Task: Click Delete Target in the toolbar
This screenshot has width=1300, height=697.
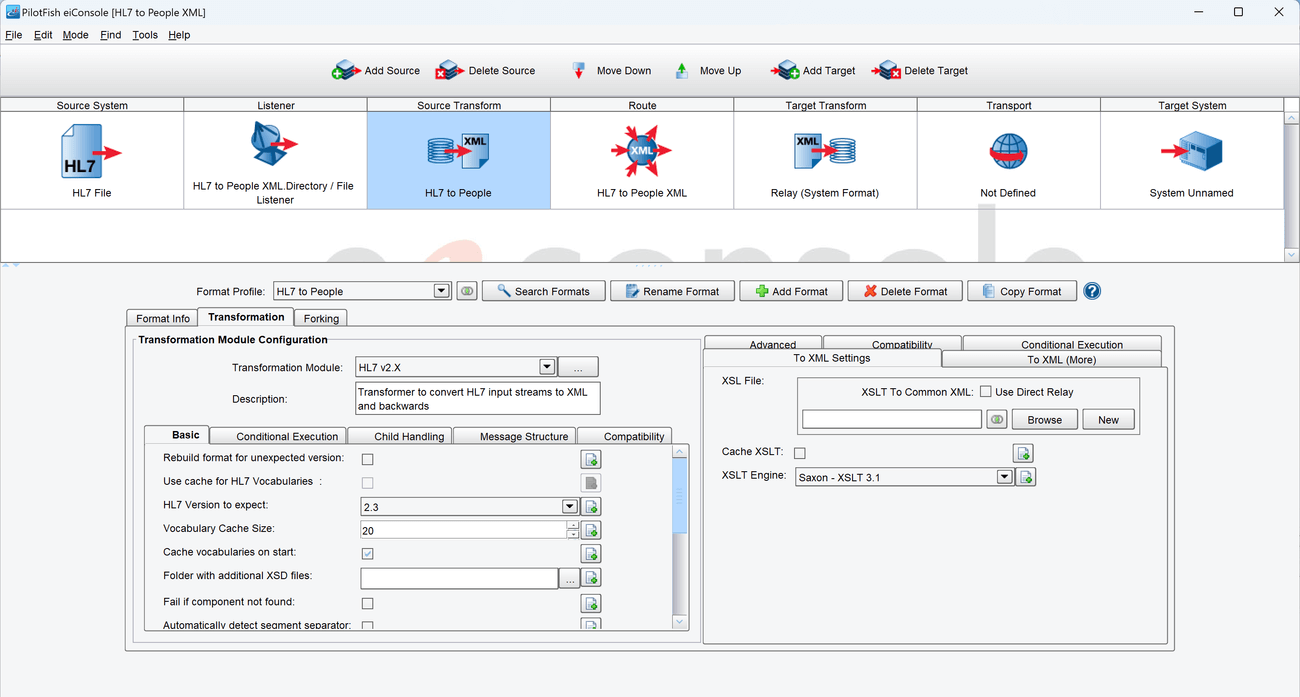Action: click(886, 71)
